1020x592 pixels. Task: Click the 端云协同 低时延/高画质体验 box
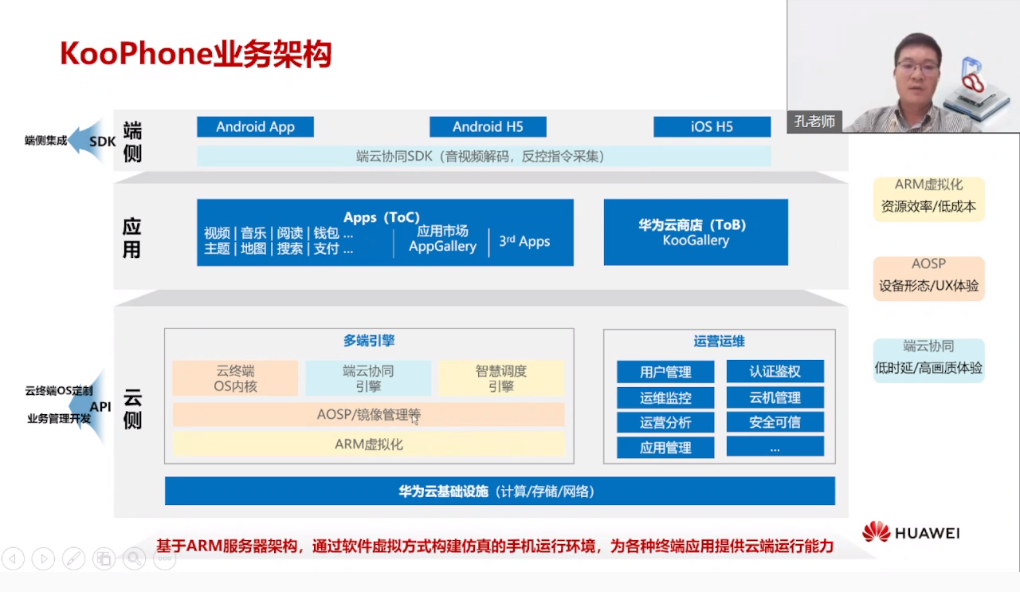928,360
